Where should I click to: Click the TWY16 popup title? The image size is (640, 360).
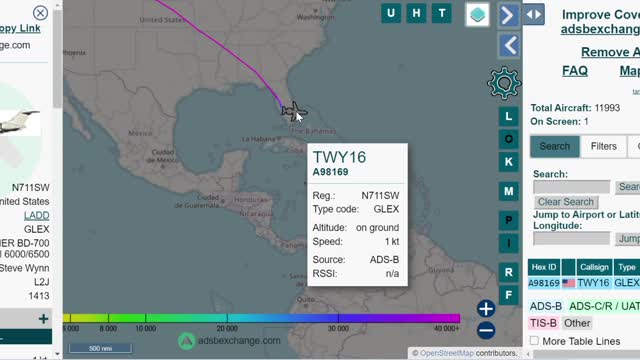point(339,157)
